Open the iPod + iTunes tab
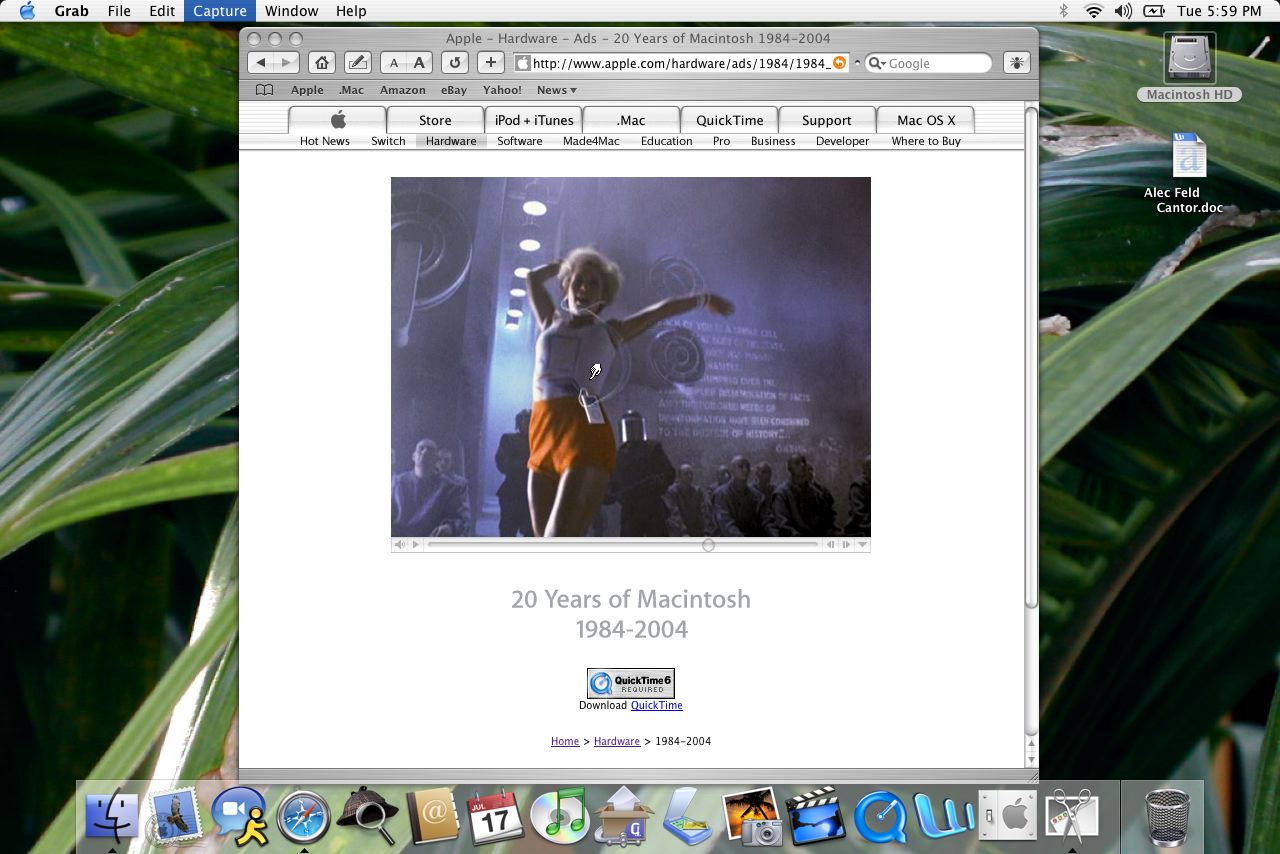 534,120
